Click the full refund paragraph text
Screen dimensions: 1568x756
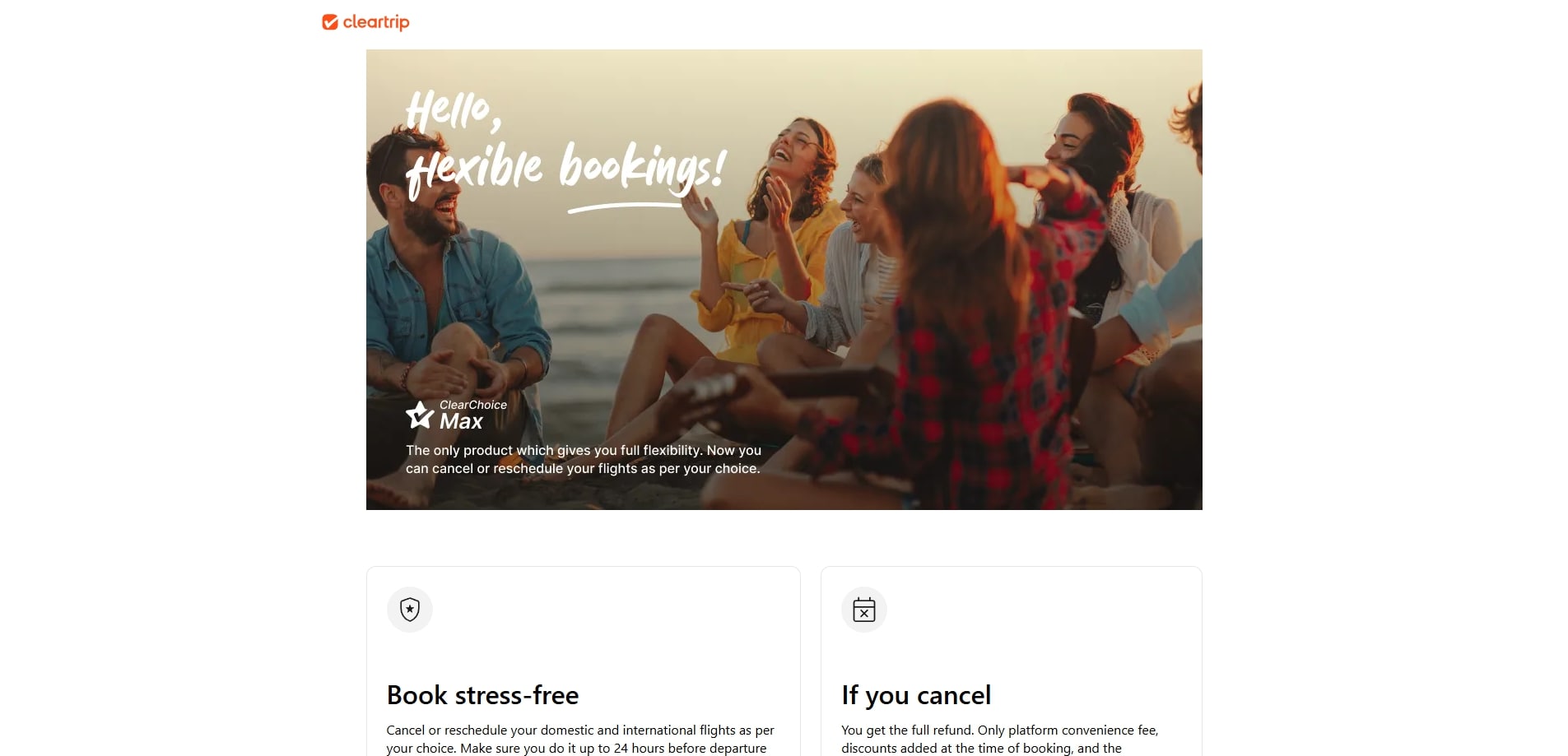[1000, 739]
